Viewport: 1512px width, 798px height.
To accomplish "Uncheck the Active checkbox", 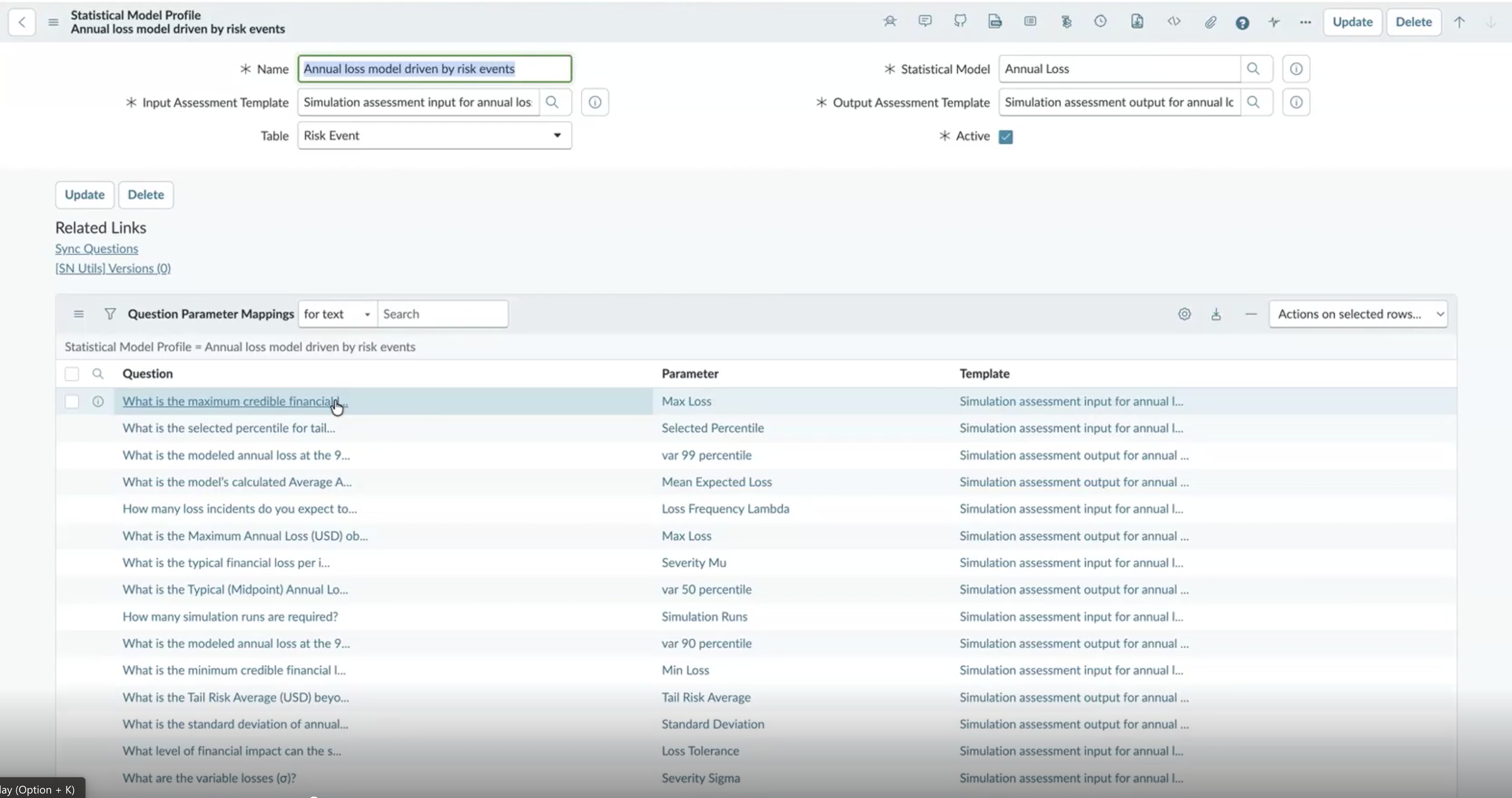I will click(x=1005, y=137).
